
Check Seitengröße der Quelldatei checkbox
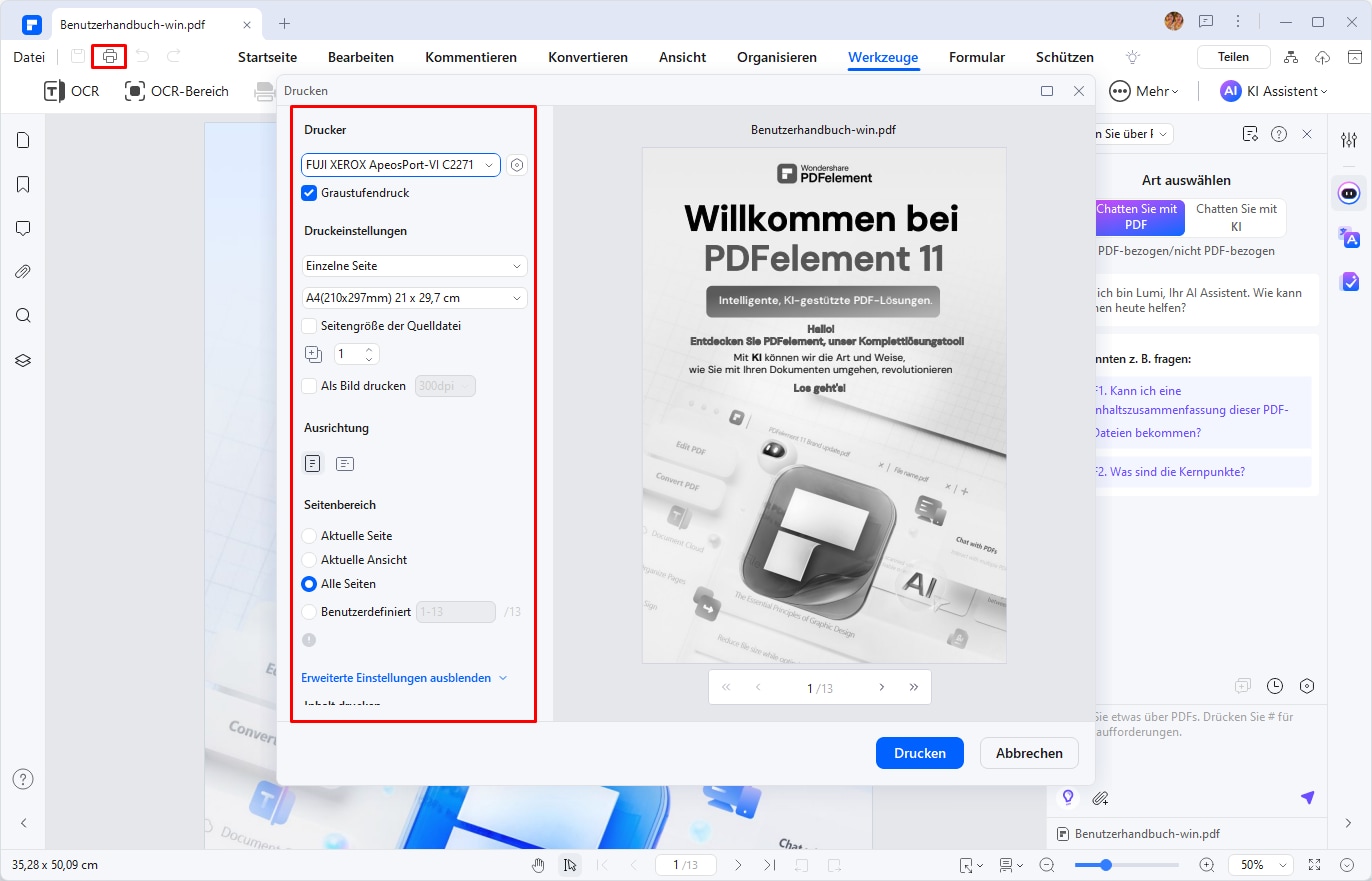(310, 325)
